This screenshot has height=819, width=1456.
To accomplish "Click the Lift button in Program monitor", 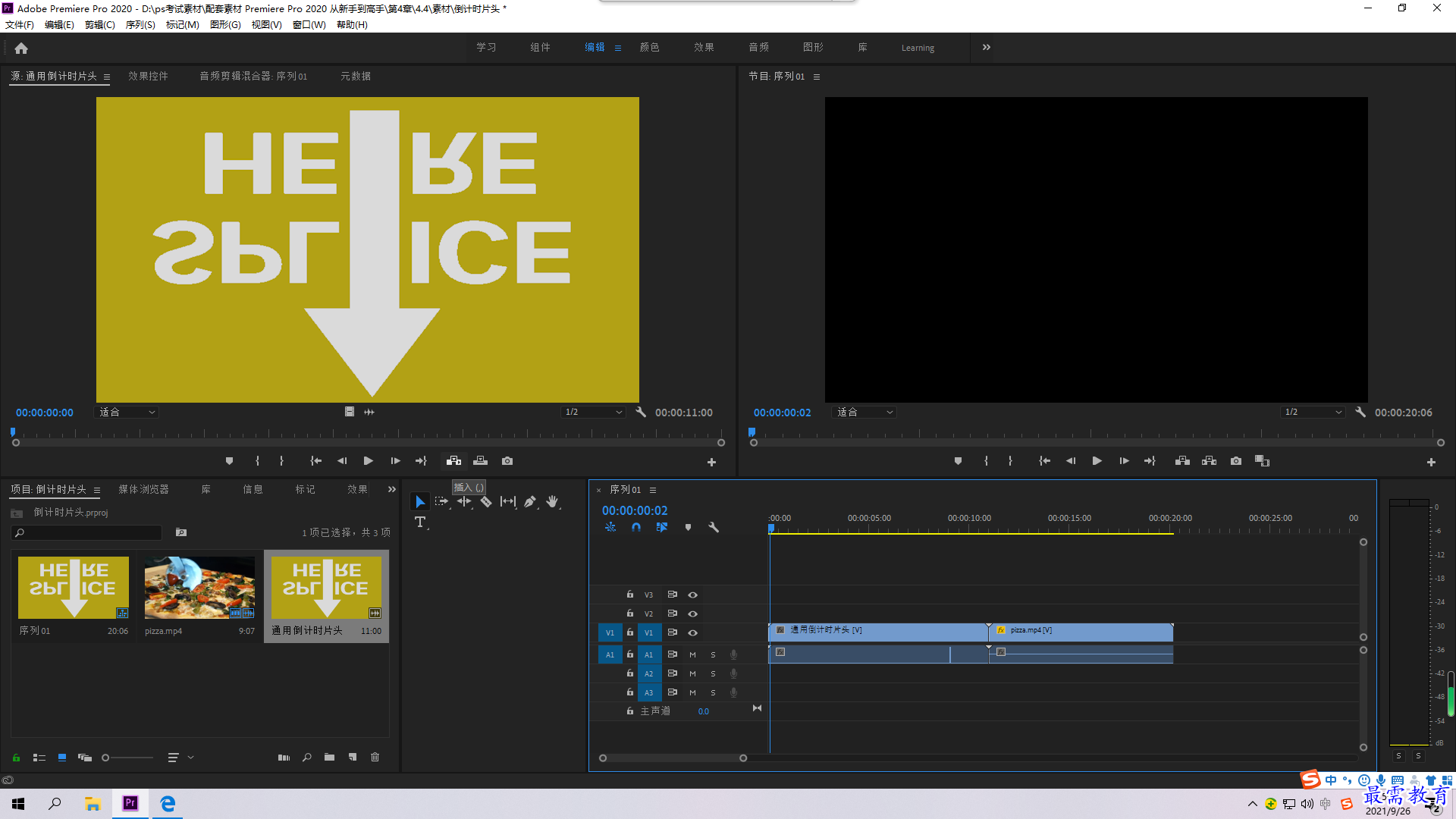I will [x=1182, y=461].
